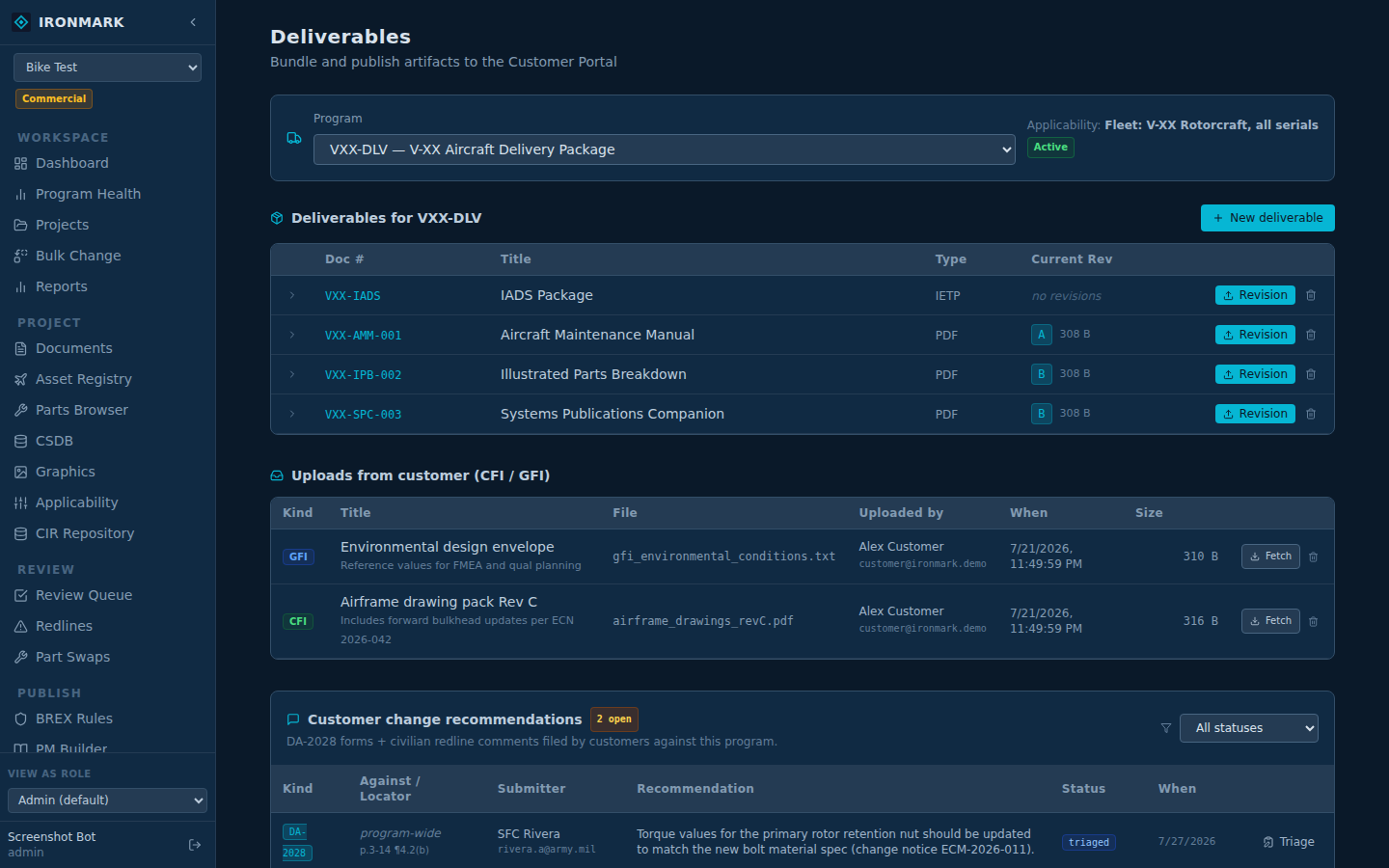The width and height of the screenshot is (1389, 868).
Task: Expand the VXX-IPB-002 row
Action: pyautogui.click(x=292, y=374)
